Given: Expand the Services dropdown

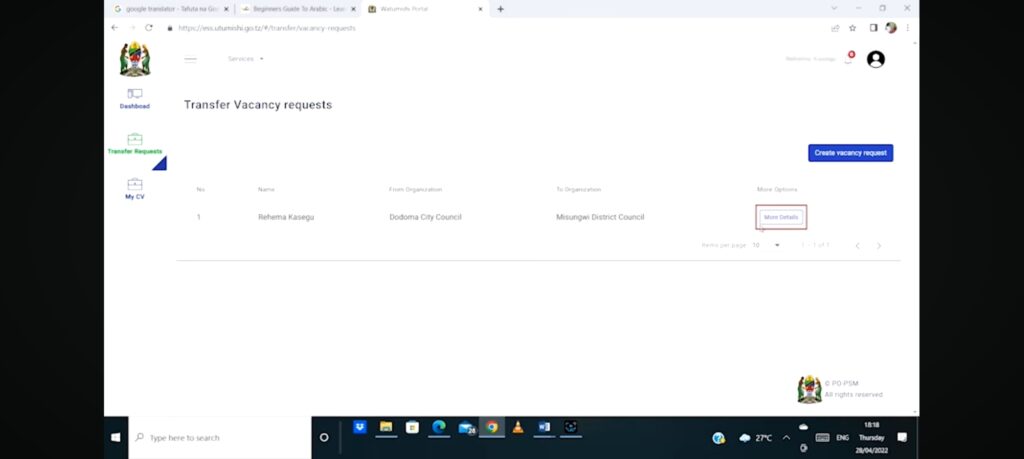Looking at the screenshot, I should click(x=246, y=59).
